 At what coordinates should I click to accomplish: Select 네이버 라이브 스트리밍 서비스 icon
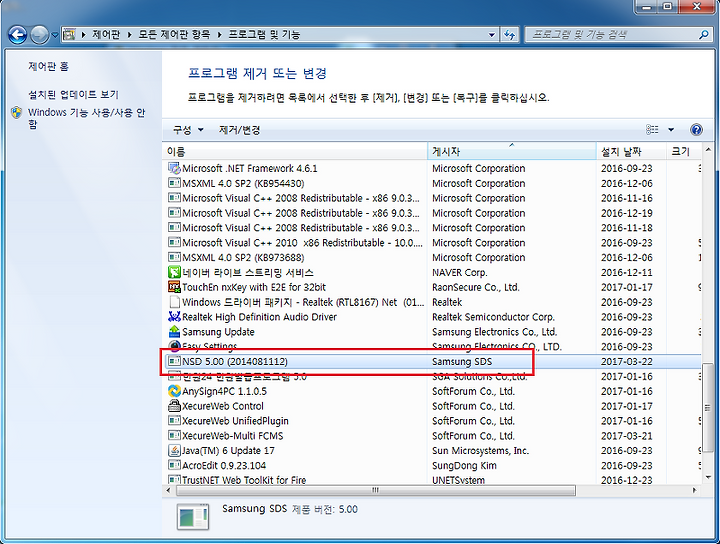pyautogui.click(x=174, y=272)
